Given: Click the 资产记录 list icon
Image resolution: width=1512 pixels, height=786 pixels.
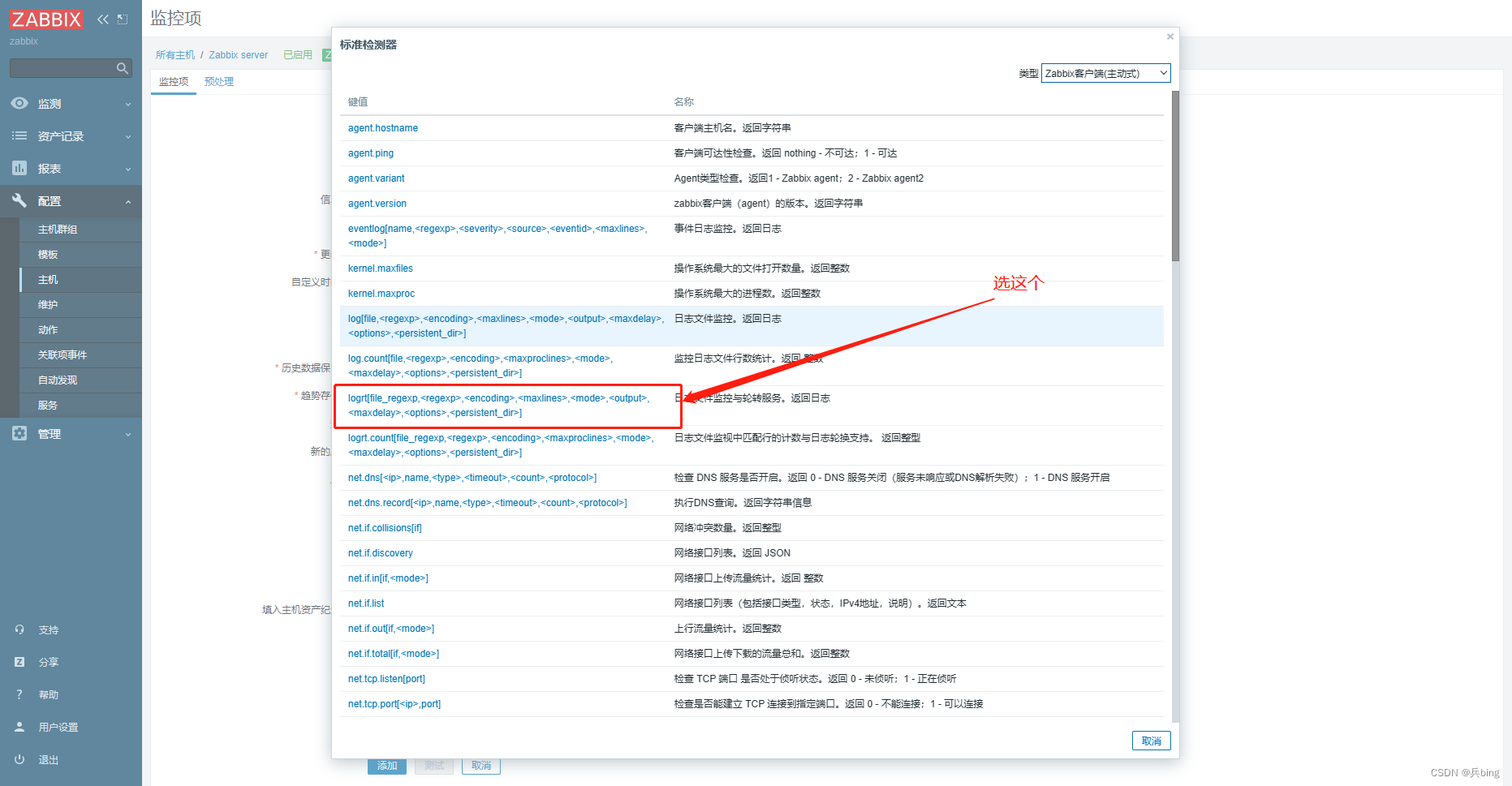Looking at the screenshot, I should click(x=19, y=136).
